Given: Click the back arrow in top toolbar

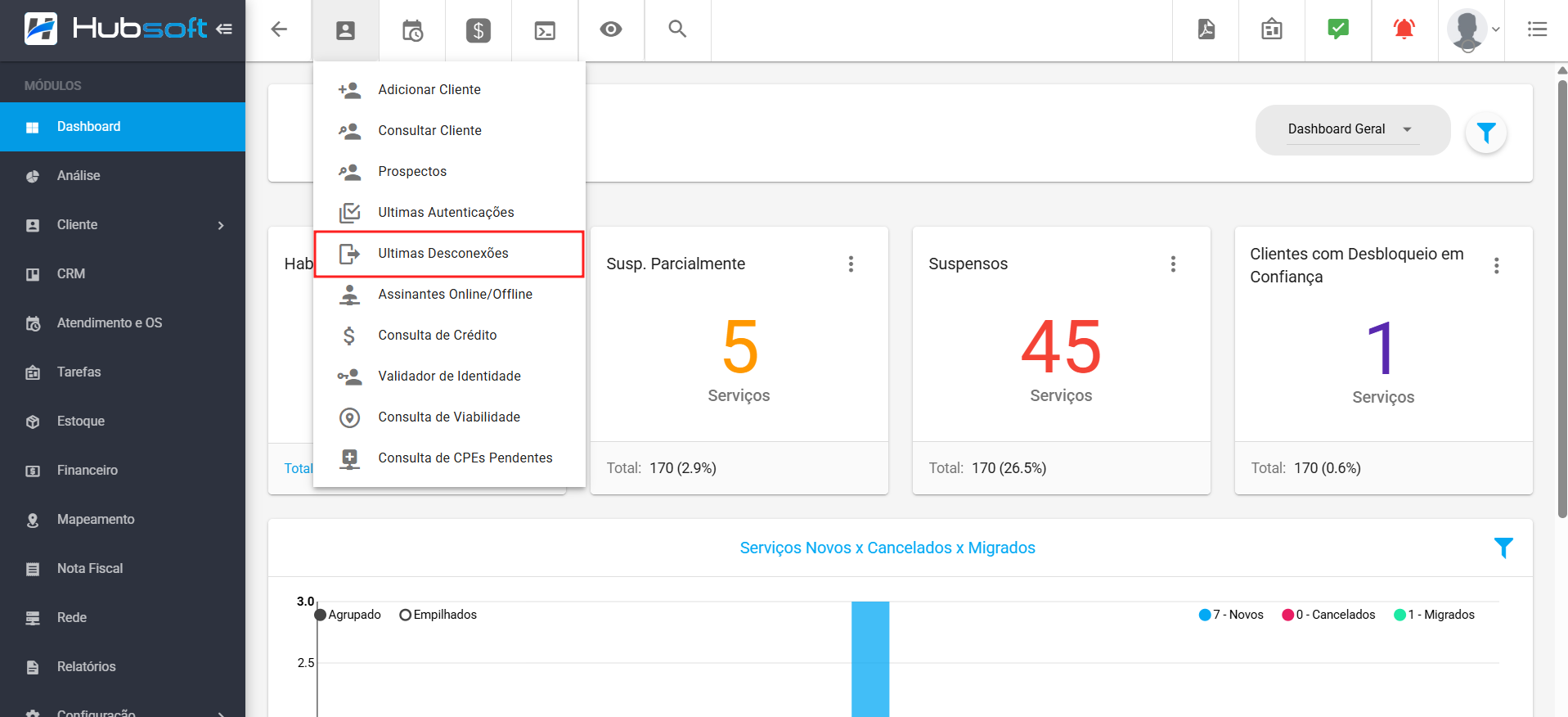Looking at the screenshot, I should click(279, 30).
